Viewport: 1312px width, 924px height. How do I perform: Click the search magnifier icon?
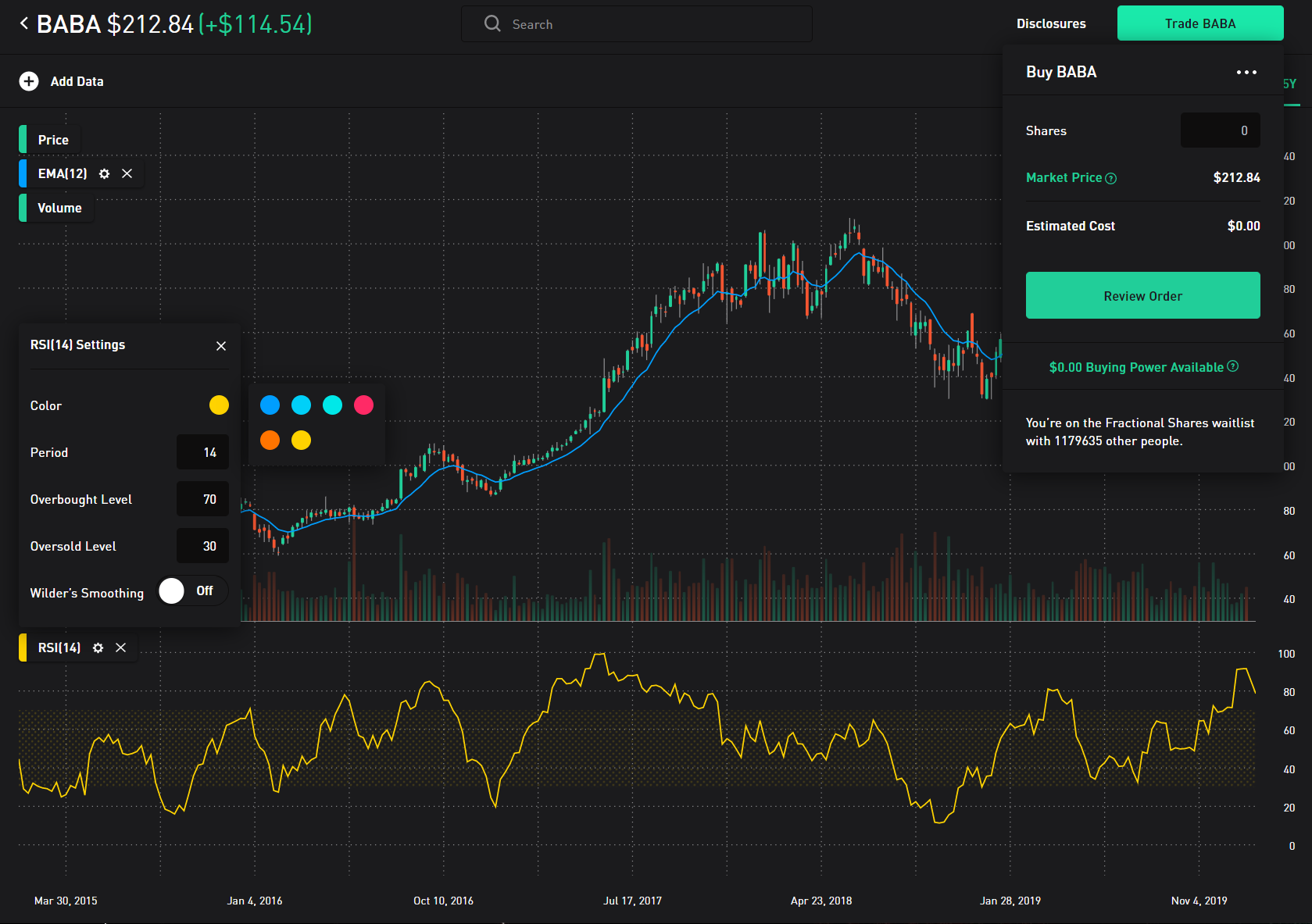pos(492,23)
